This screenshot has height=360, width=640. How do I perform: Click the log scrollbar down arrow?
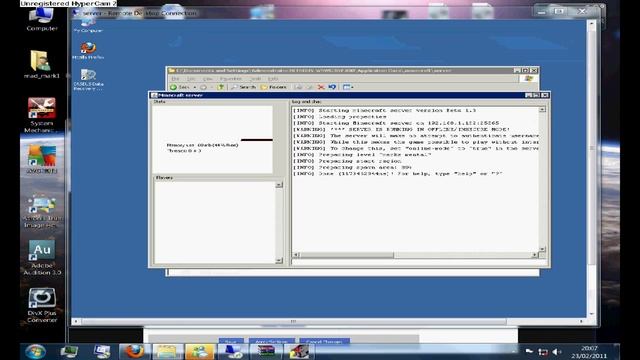tap(542, 249)
